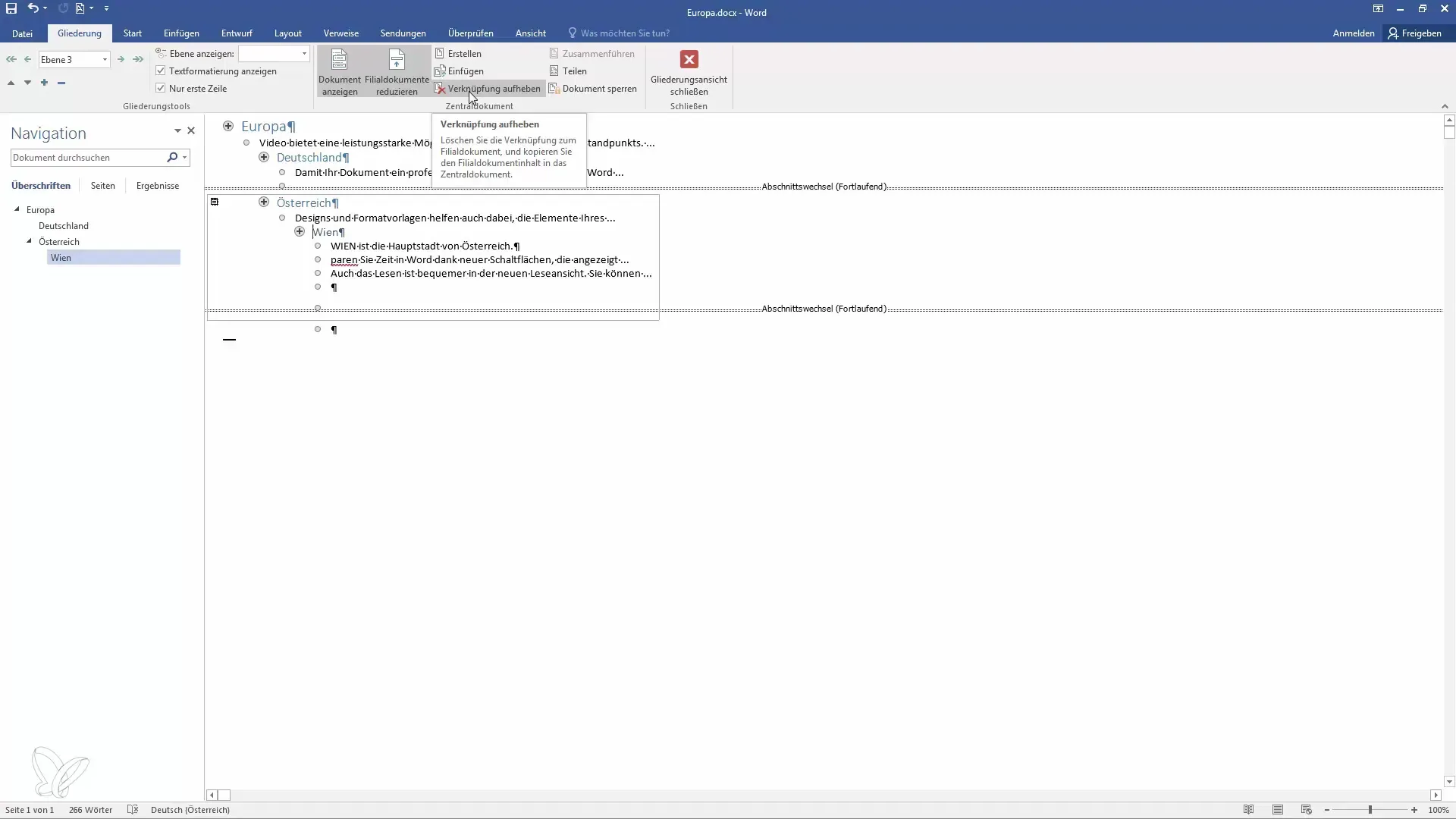Switch to the Layout ribbon tab

(288, 33)
